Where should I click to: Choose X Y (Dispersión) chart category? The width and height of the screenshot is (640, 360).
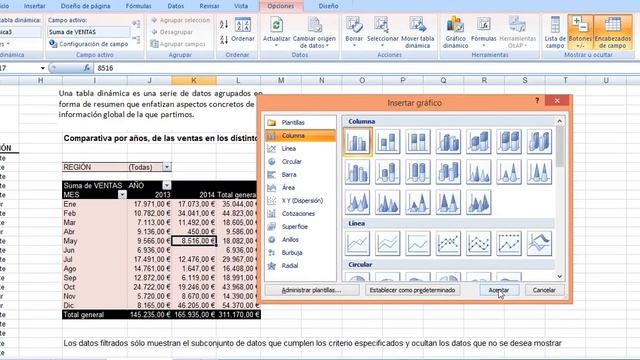[300, 201]
